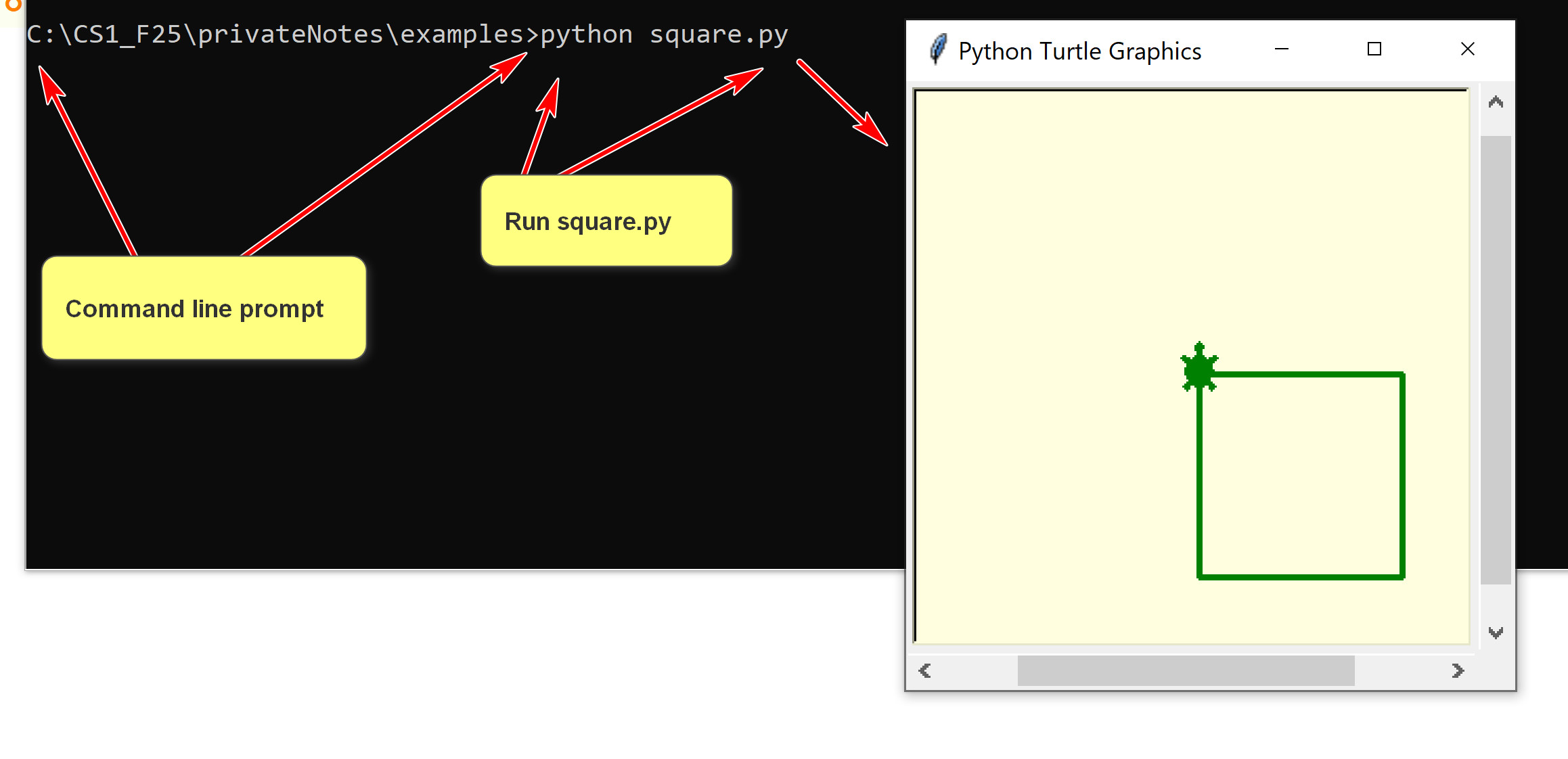Select the "Command line prompt" callout box

(203, 308)
